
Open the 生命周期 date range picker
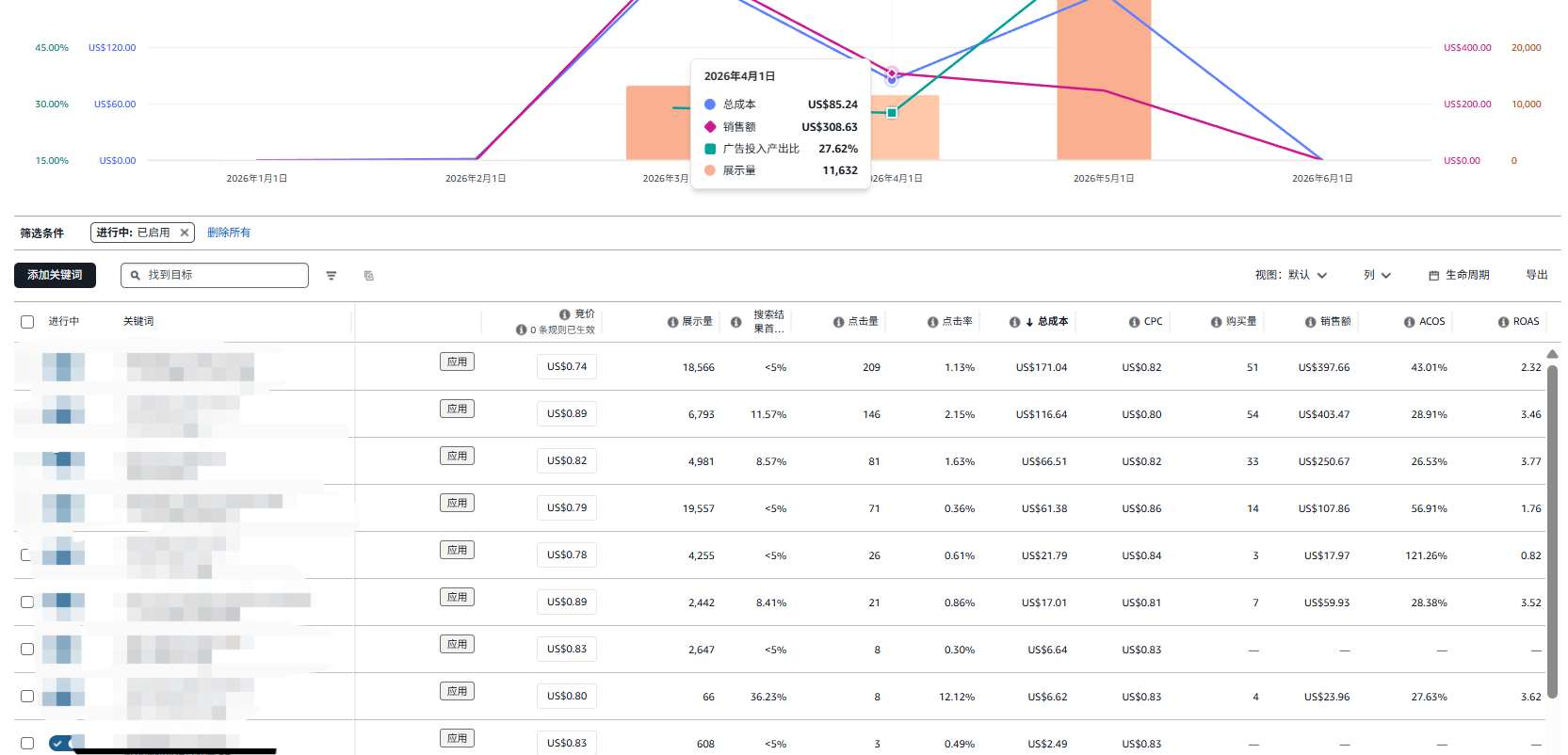[1459, 275]
